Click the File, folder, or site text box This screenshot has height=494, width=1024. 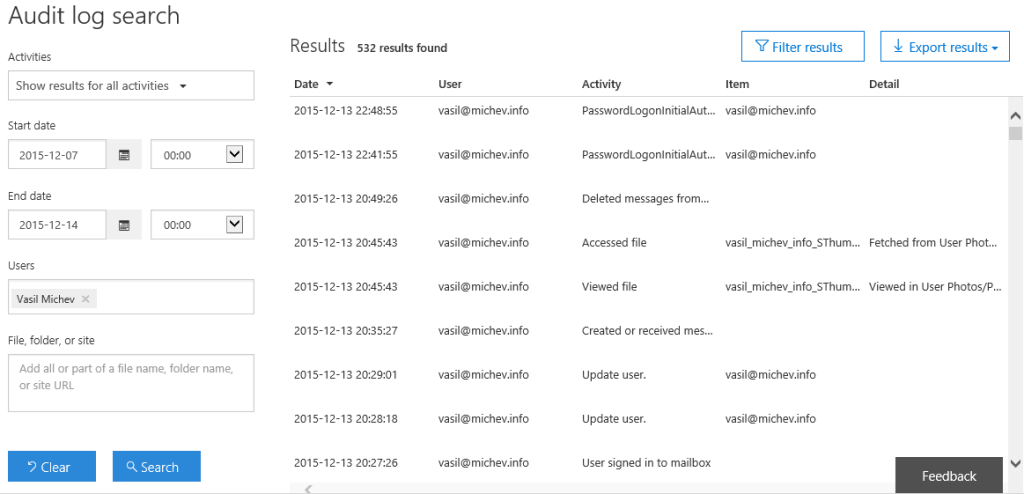[131, 383]
